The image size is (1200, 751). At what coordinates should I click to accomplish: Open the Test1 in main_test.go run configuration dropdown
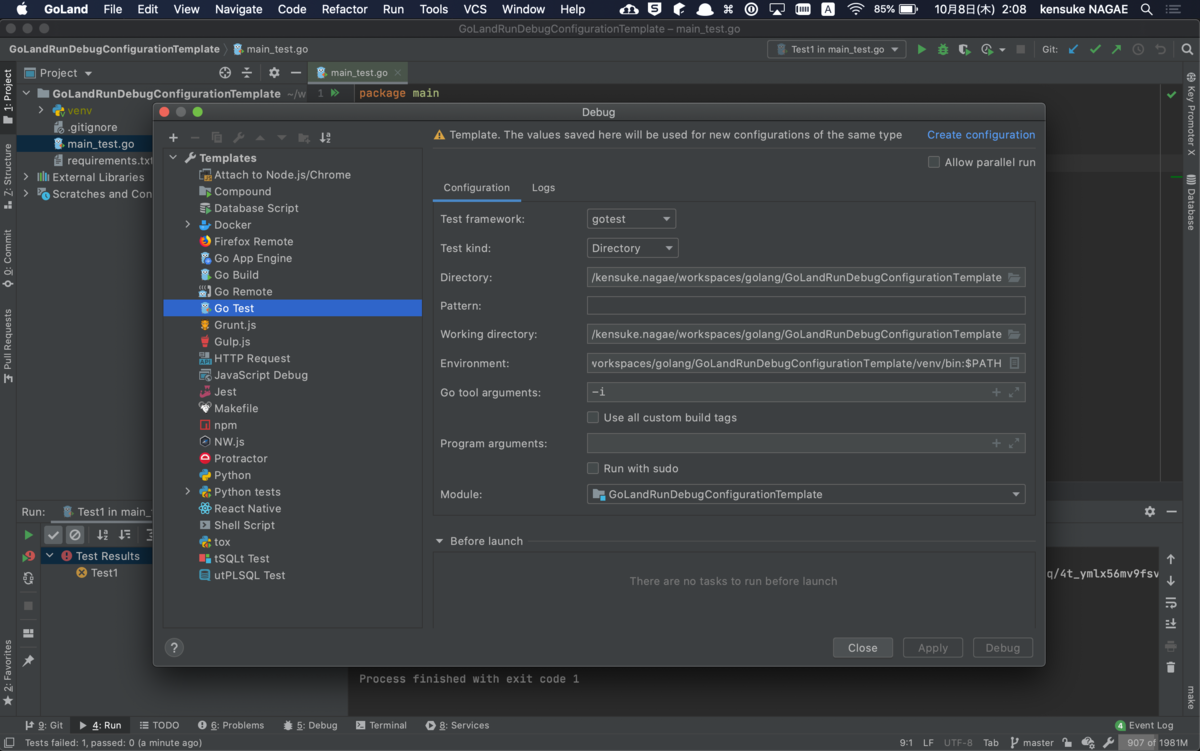pos(836,49)
